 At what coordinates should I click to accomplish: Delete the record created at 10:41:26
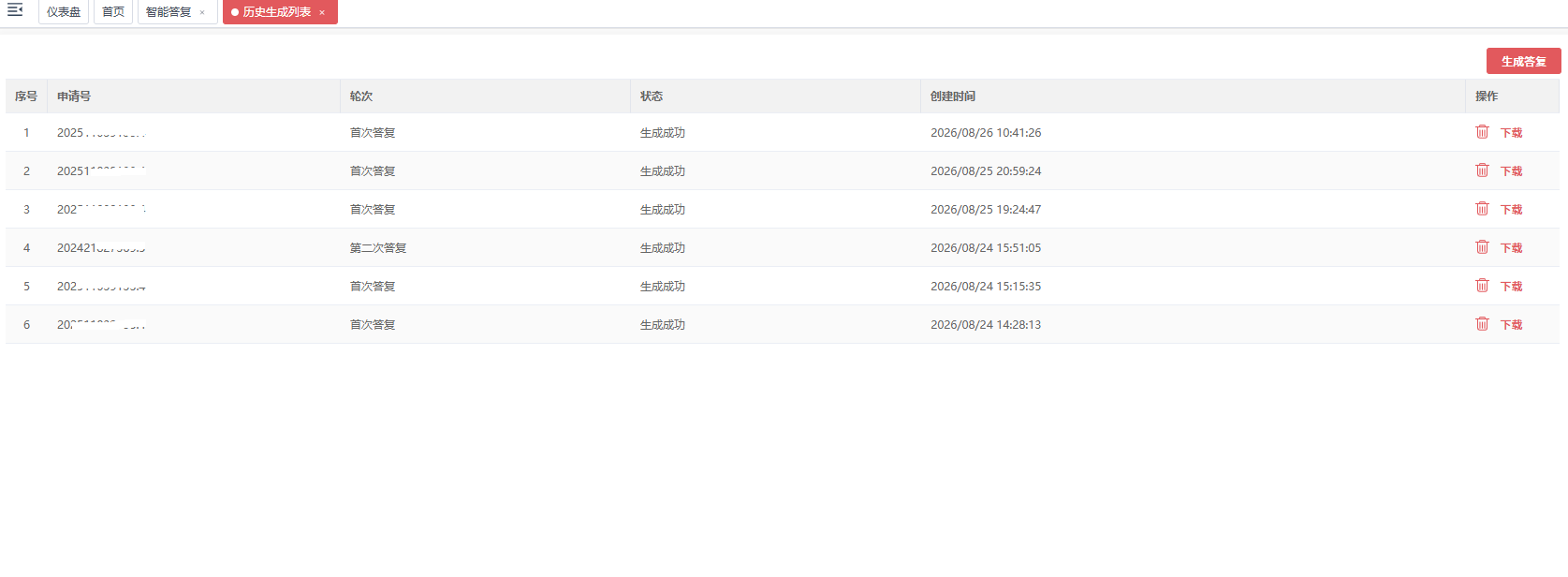[x=1482, y=132]
